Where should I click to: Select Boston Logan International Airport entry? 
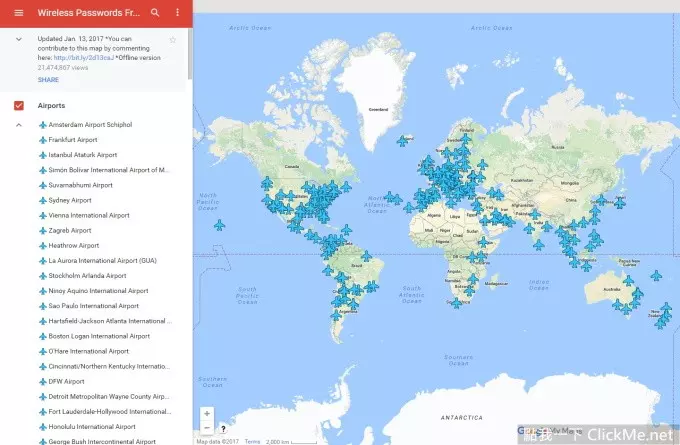coord(94,337)
